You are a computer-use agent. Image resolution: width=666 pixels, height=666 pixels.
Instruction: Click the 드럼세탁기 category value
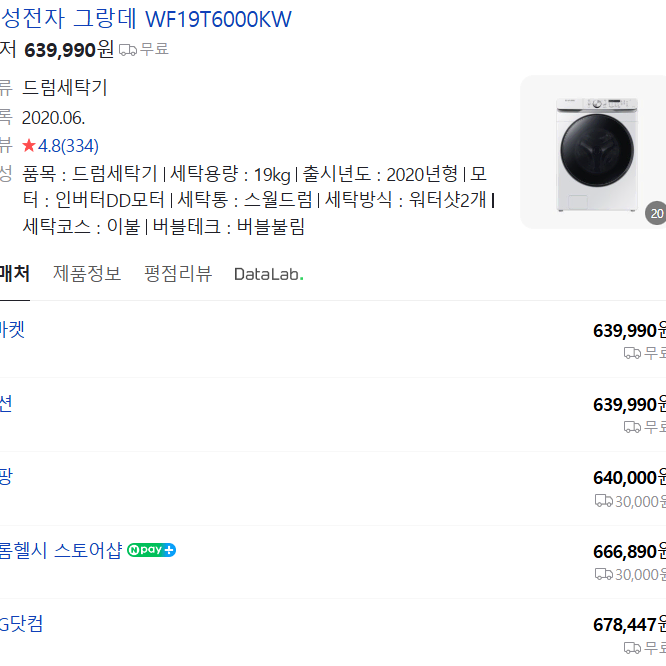(65, 87)
